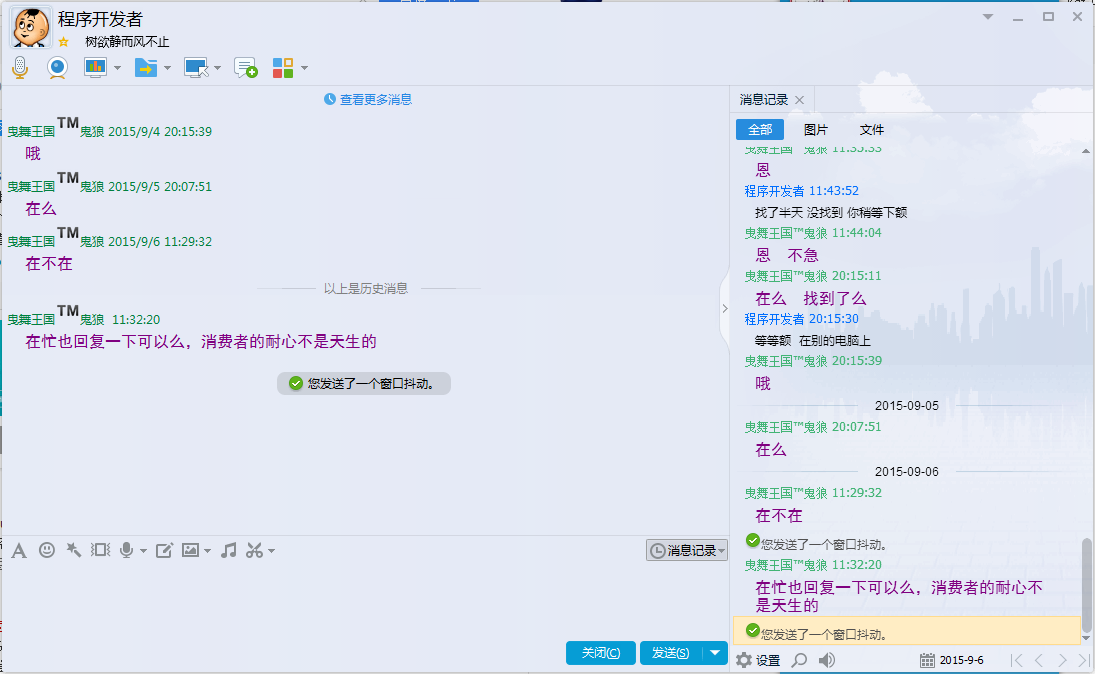1095x674 pixels.
Task: Go to first page of history
Action: (x=1017, y=660)
